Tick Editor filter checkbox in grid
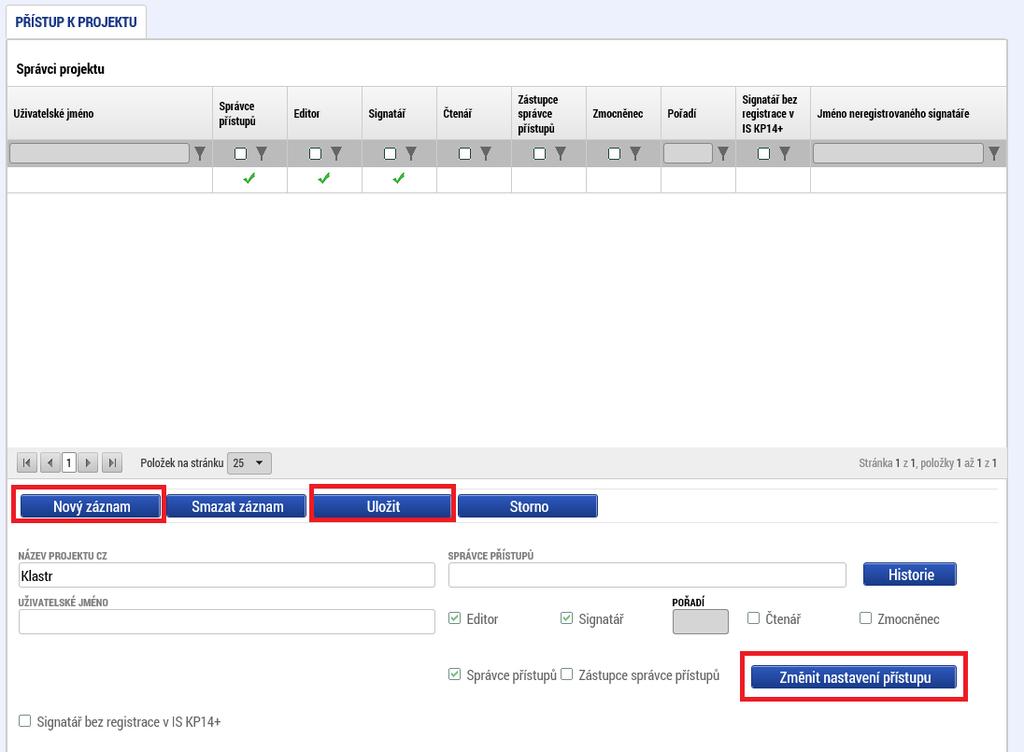The image size is (1024, 752). click(x=315, y=153)
